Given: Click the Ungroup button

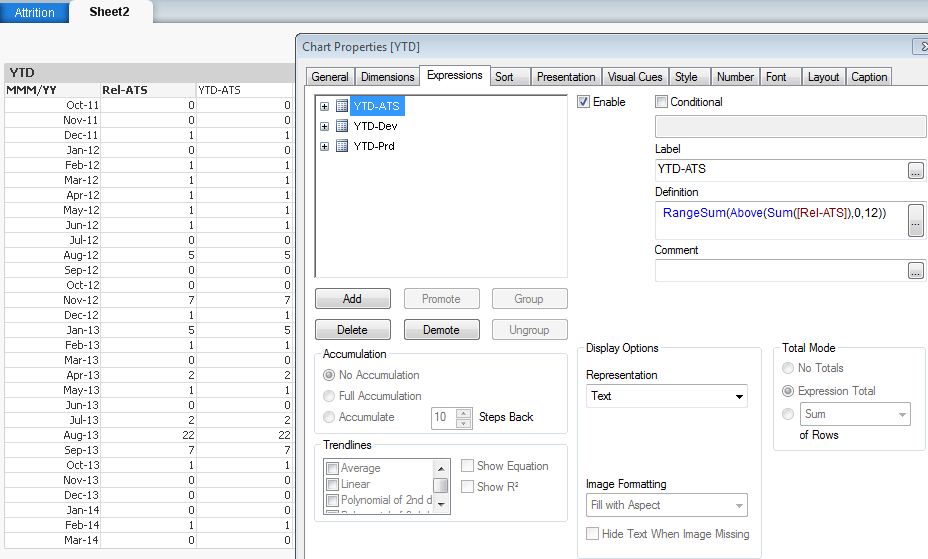Looking at the screenshot, I should point(529,329).
